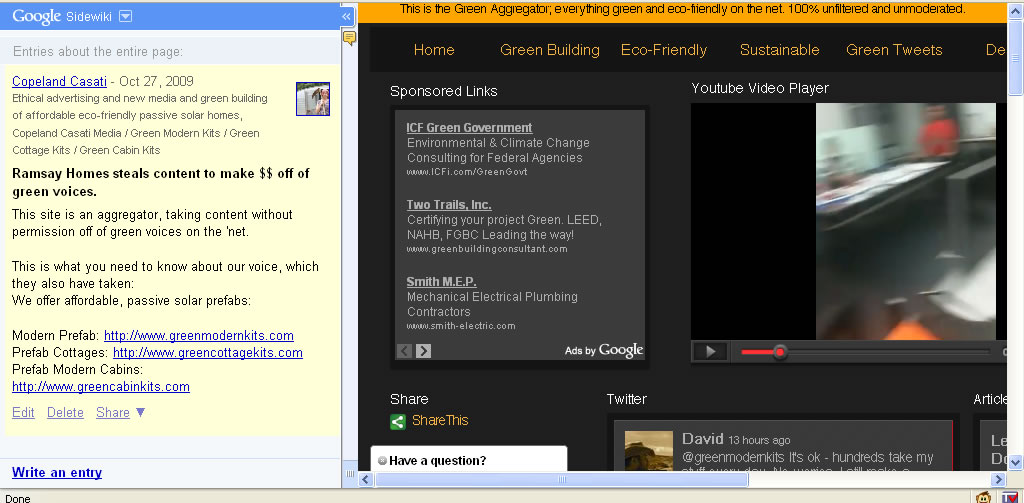Image resolution: width=1024 pixels, height=503 pixels.
Task: Click vertical scrollbar down arrow
Action: (1015, 462)
